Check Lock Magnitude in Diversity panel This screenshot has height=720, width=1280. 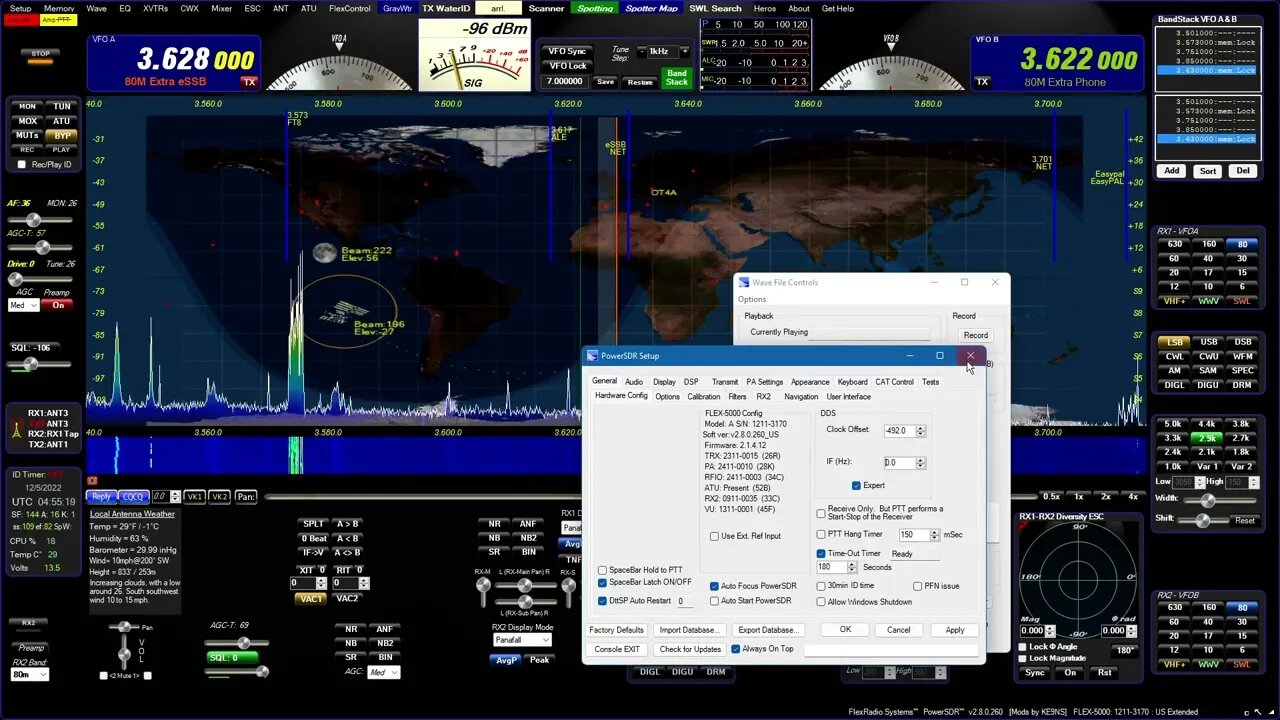(x=1021, y=657)
